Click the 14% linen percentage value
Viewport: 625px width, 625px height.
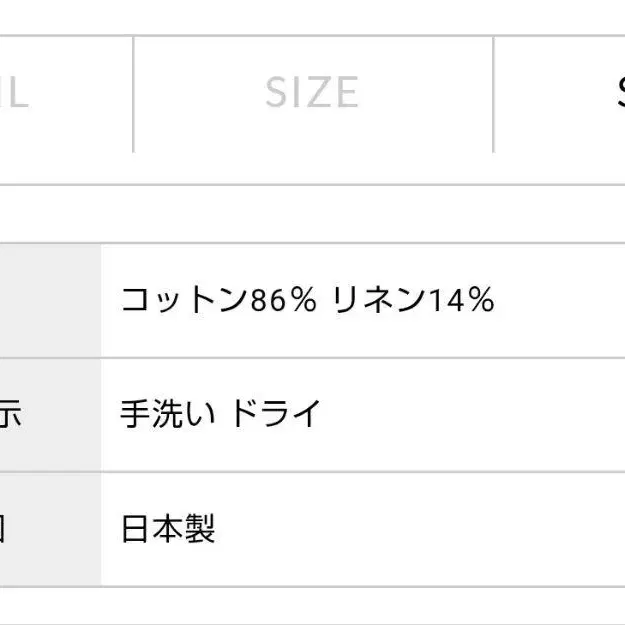(461, 300)
